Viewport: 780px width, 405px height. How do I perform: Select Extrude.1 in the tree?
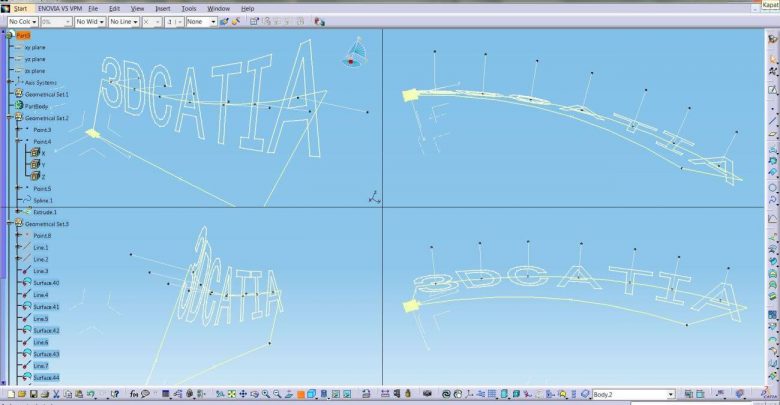click(x=45, y=212)
